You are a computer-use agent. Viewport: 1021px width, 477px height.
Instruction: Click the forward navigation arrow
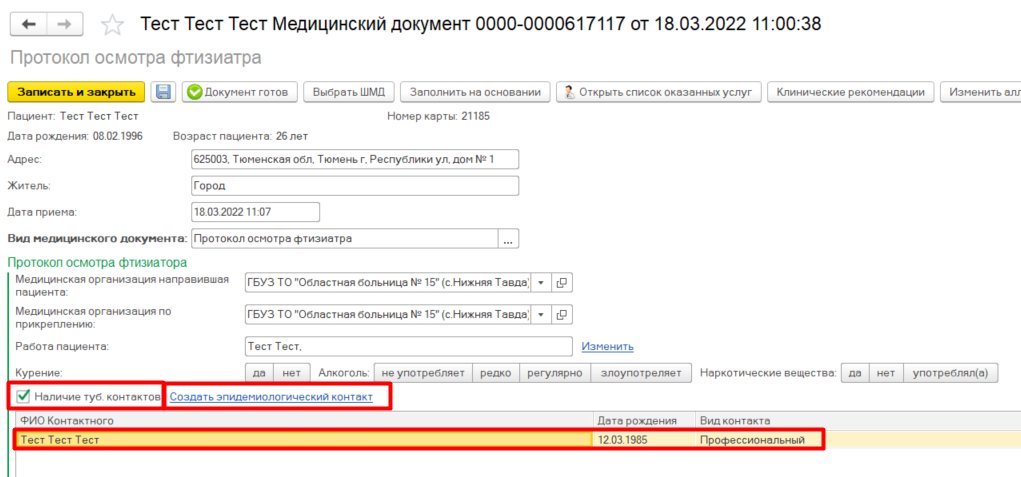[x=64, y=23]
